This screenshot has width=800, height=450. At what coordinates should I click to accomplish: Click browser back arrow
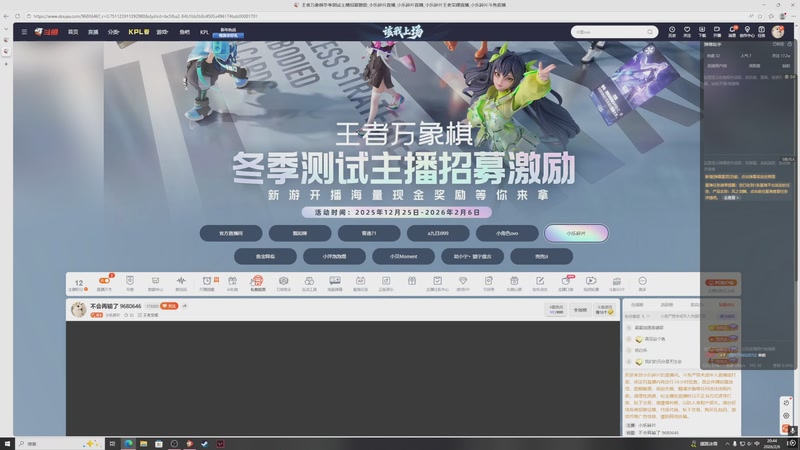pos(6,16)
